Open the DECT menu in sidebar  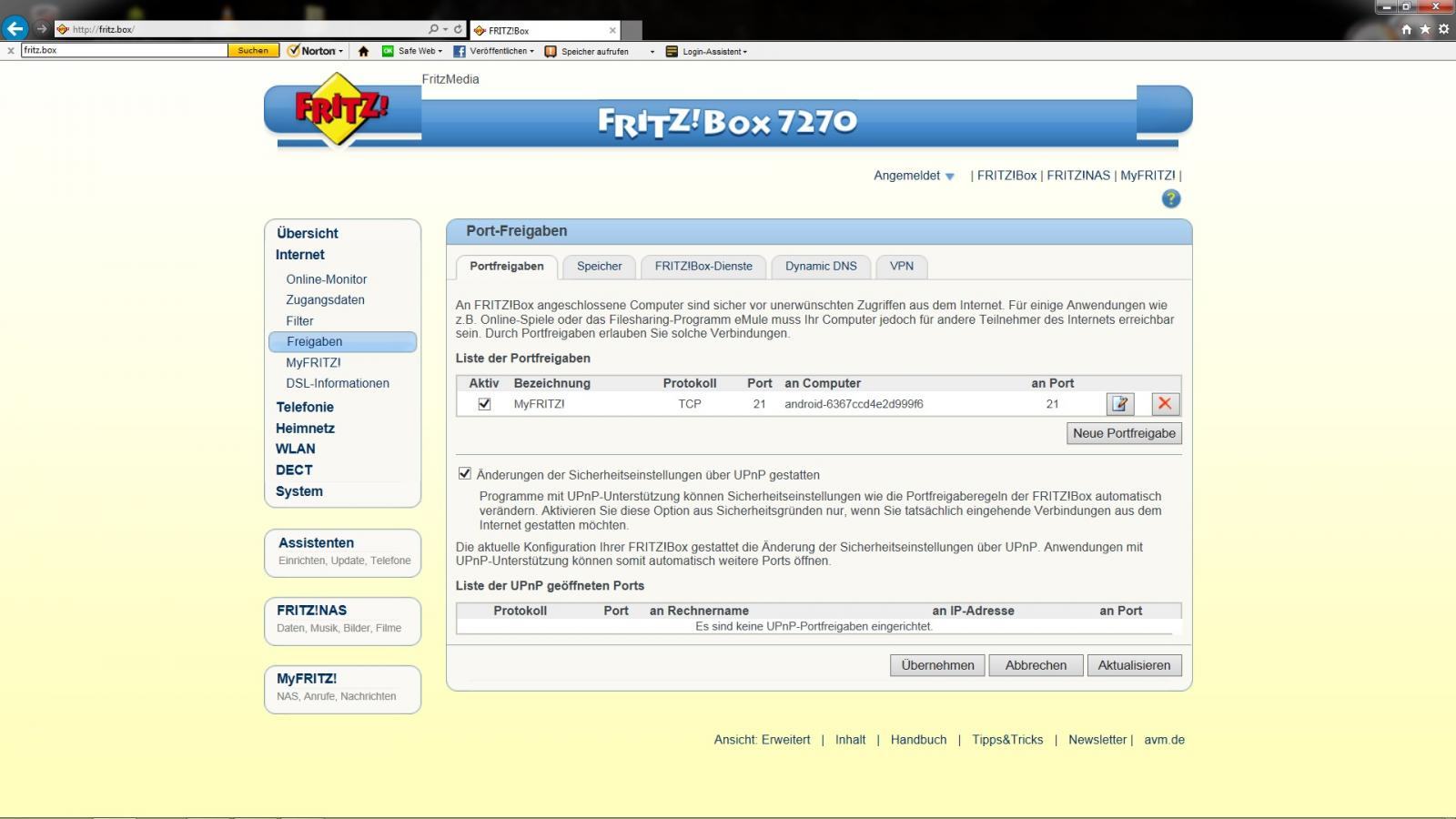[294, 470]
